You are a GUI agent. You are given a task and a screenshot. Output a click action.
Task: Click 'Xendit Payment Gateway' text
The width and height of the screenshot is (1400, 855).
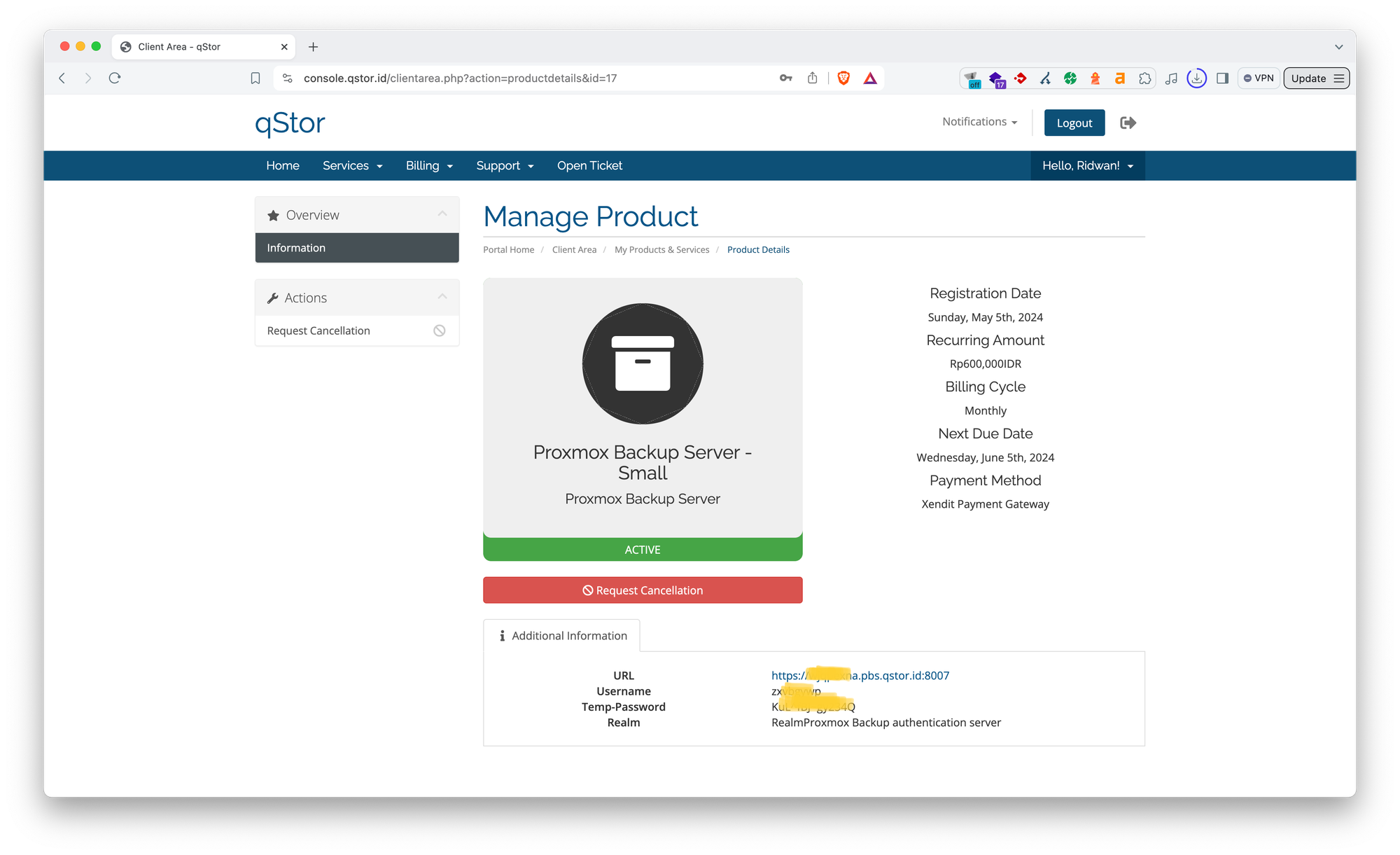coord(985,504)
